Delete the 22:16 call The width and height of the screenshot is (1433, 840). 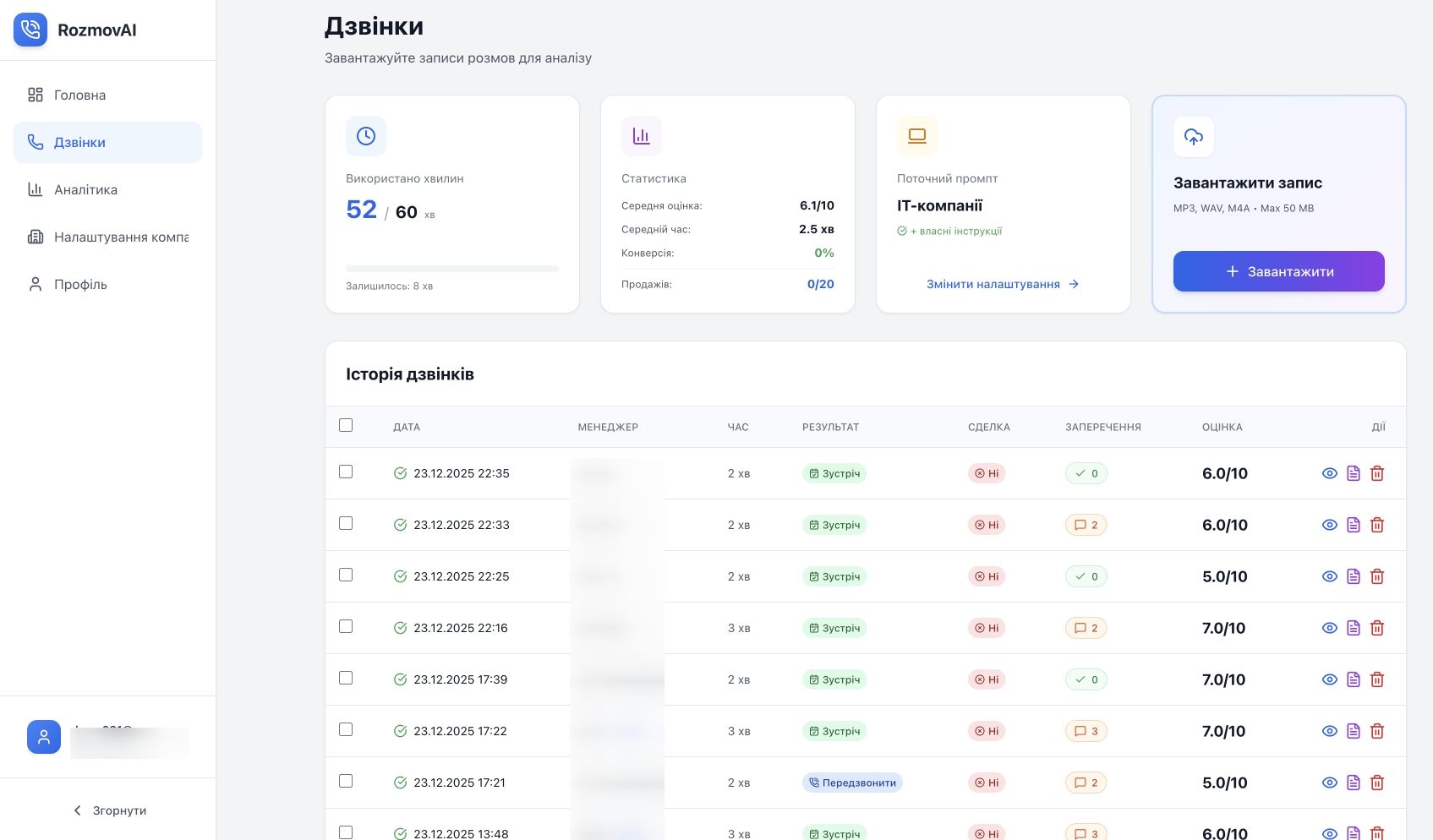[1377, 628]
